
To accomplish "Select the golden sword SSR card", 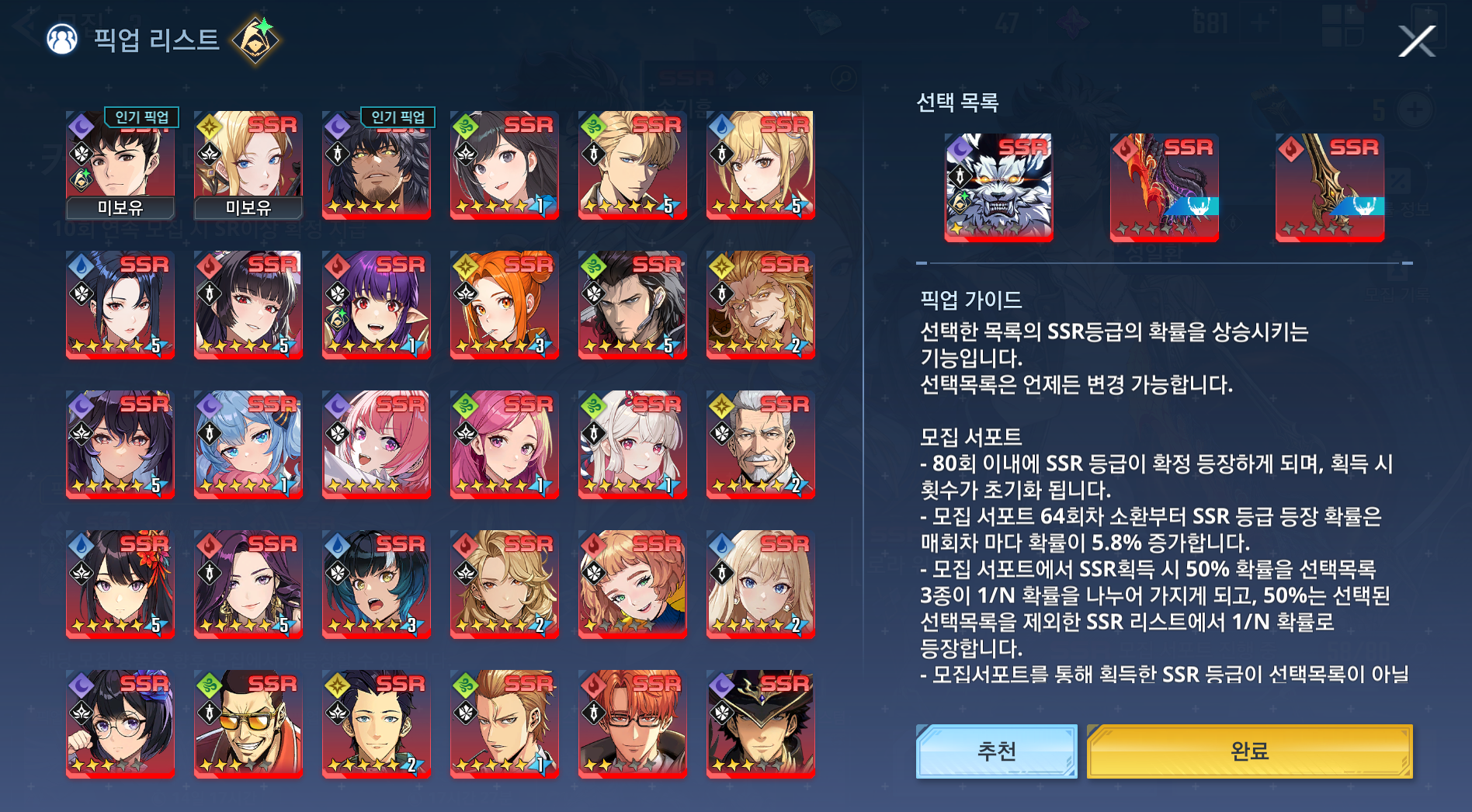I will click(x=1329, y=187).
